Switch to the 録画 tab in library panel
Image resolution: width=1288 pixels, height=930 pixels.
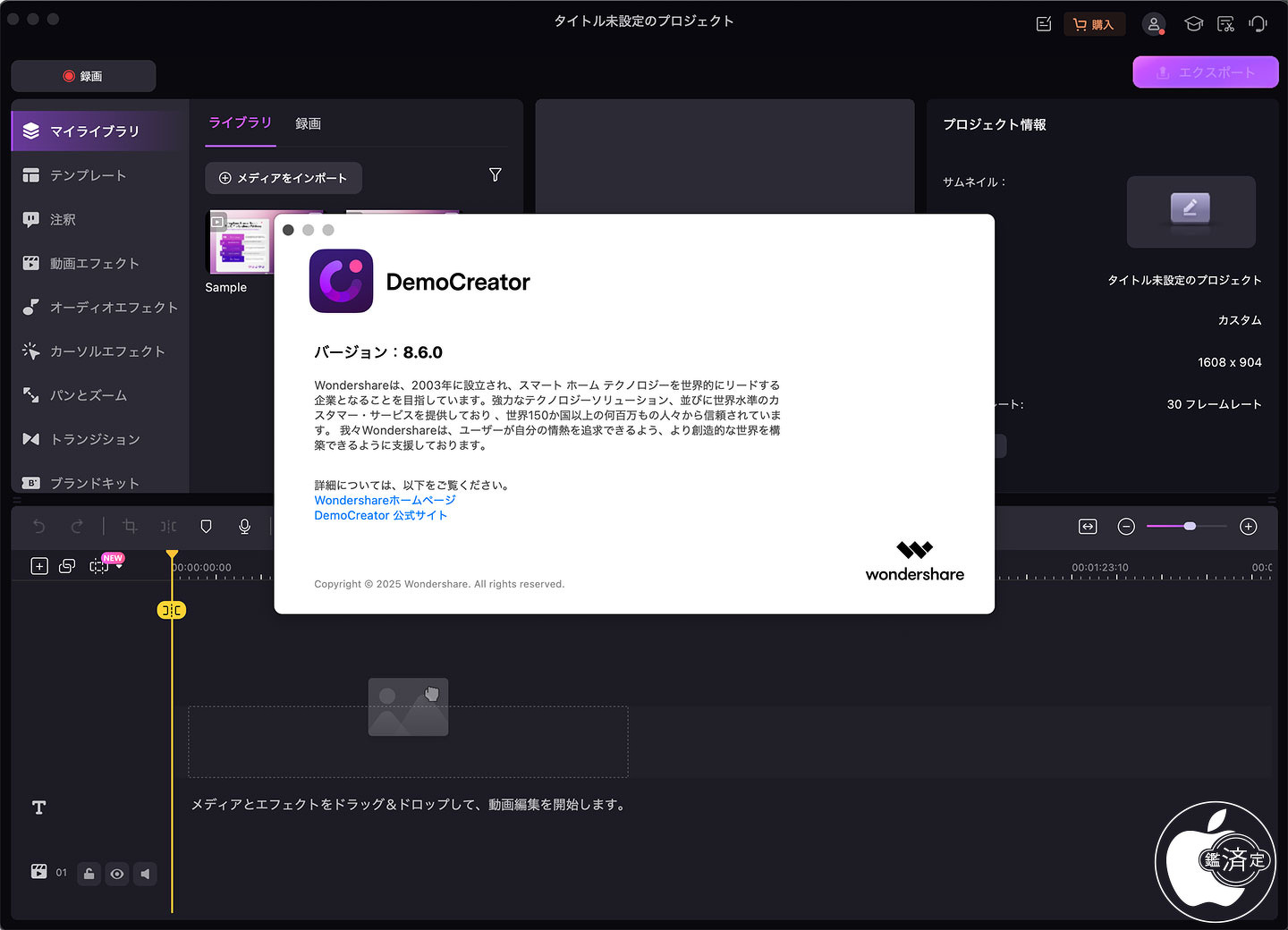tap(308, 123)
